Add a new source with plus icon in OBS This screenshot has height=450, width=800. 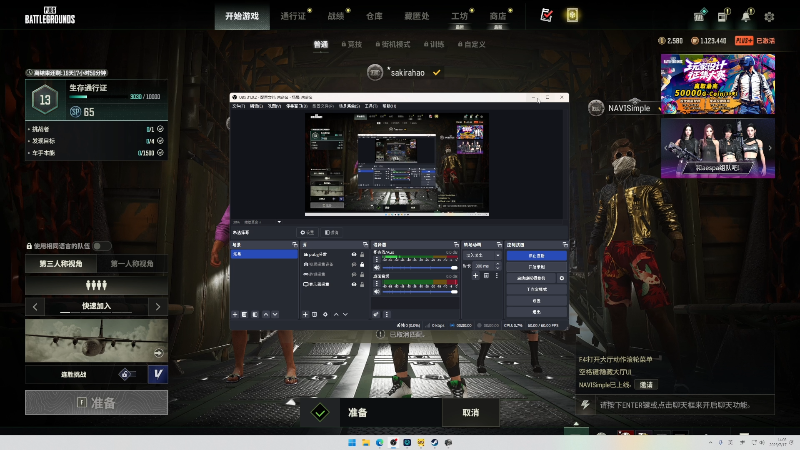305,314
